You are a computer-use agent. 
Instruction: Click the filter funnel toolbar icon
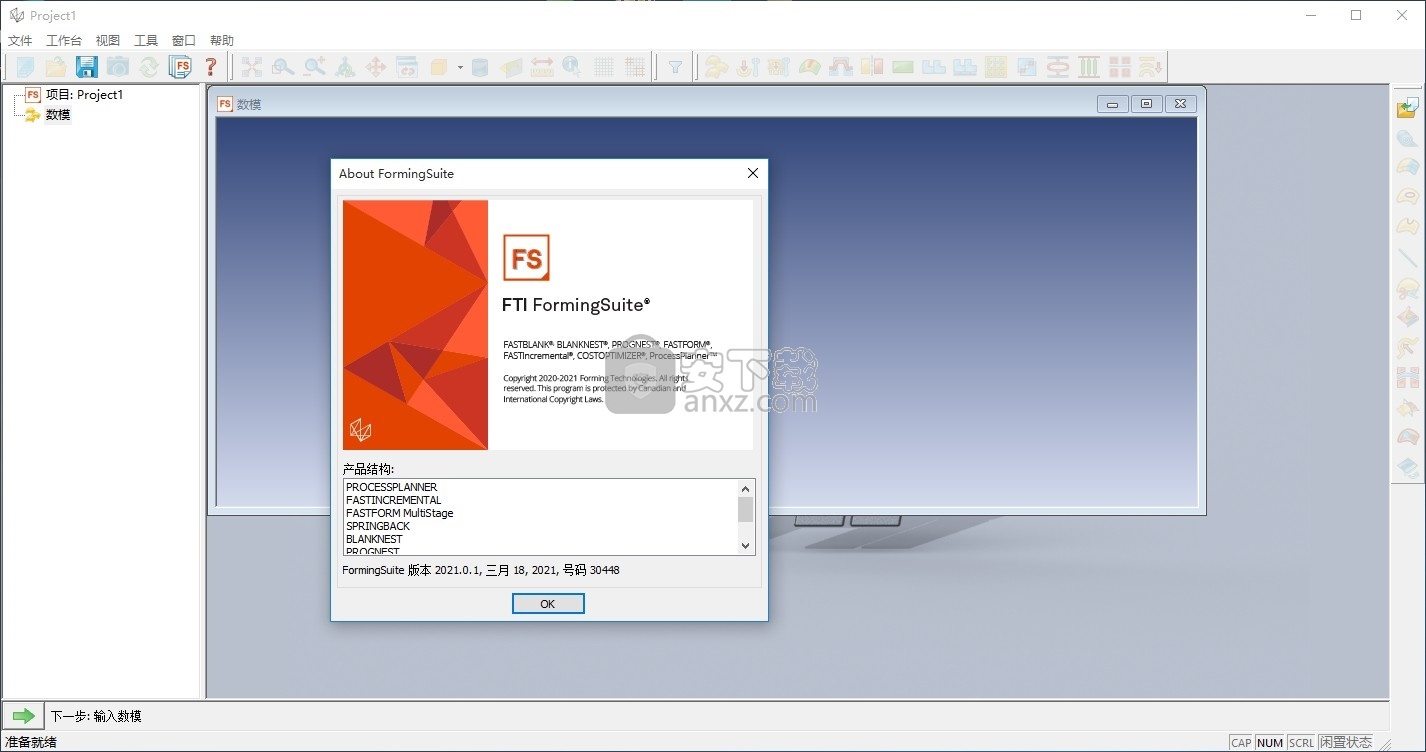[676, 67]
